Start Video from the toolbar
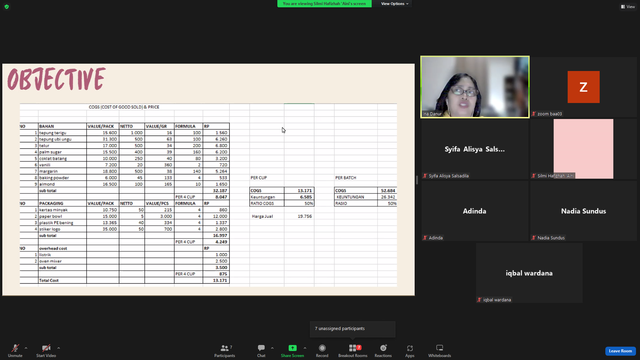640x360 pixels. coord(46,351)
